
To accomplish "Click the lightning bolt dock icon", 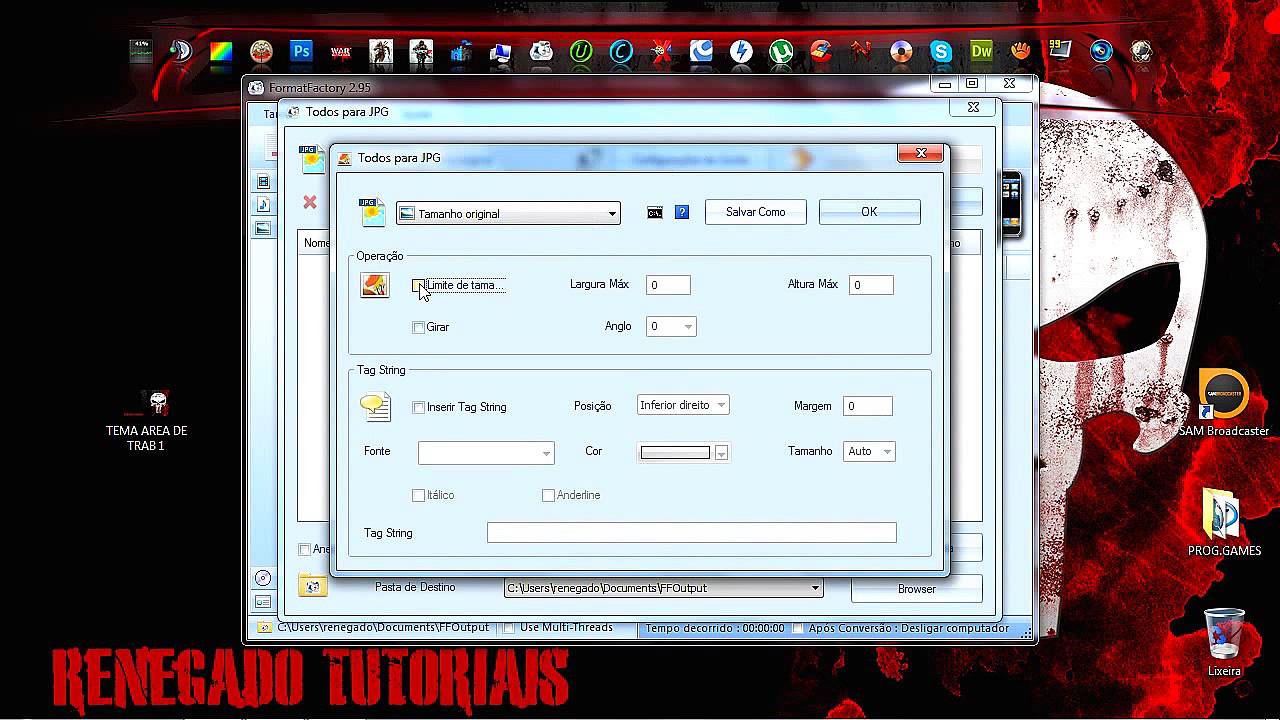I will (741, 51).
